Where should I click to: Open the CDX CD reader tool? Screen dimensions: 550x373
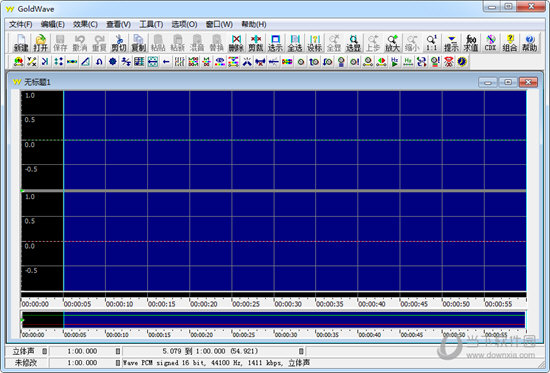tap(490, 43)
